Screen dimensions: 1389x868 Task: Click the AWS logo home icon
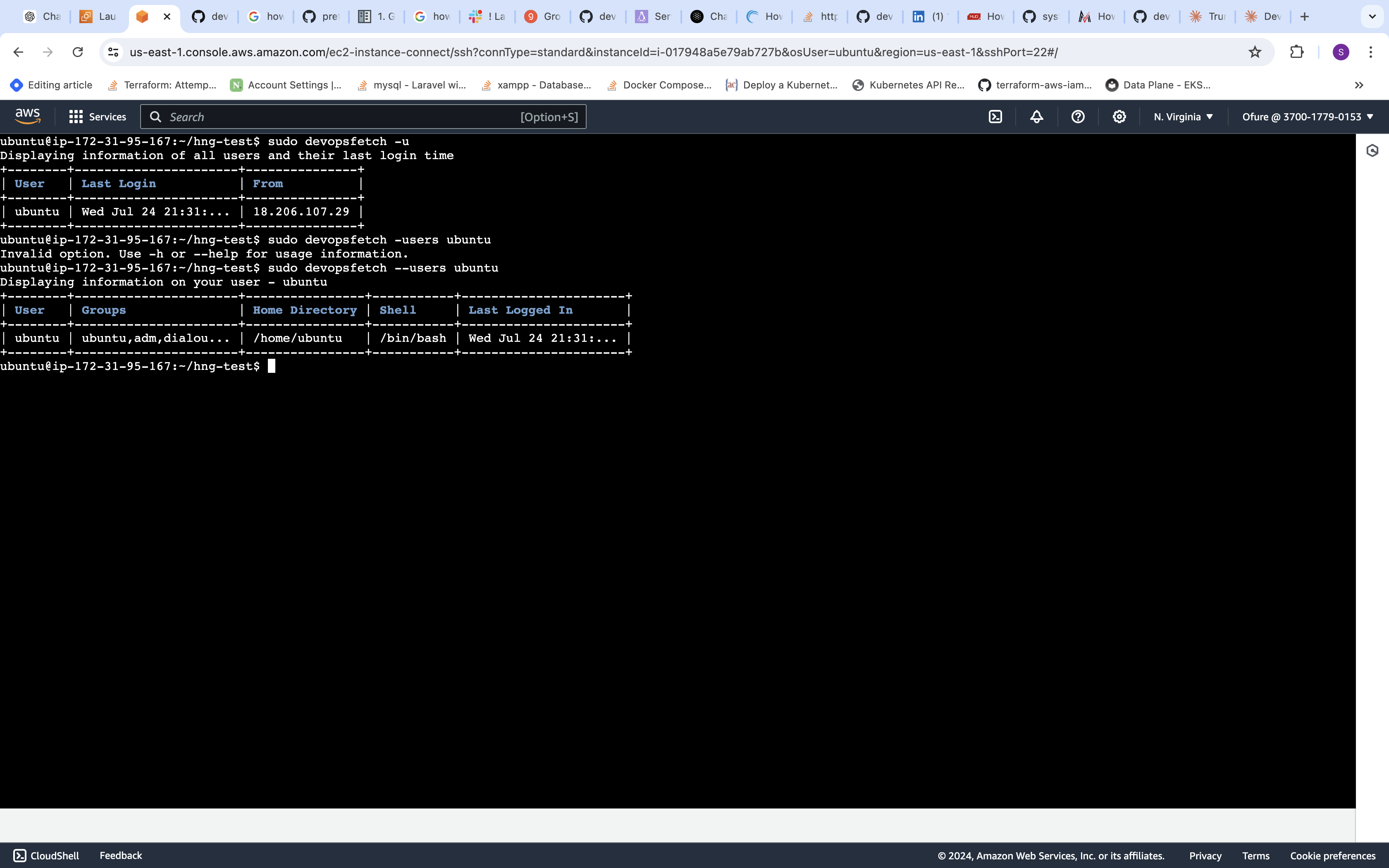click(28, 117)
